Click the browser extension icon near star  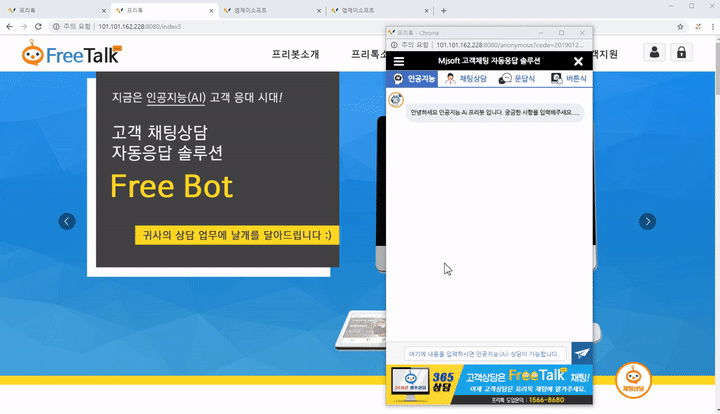tap(698, 27)
